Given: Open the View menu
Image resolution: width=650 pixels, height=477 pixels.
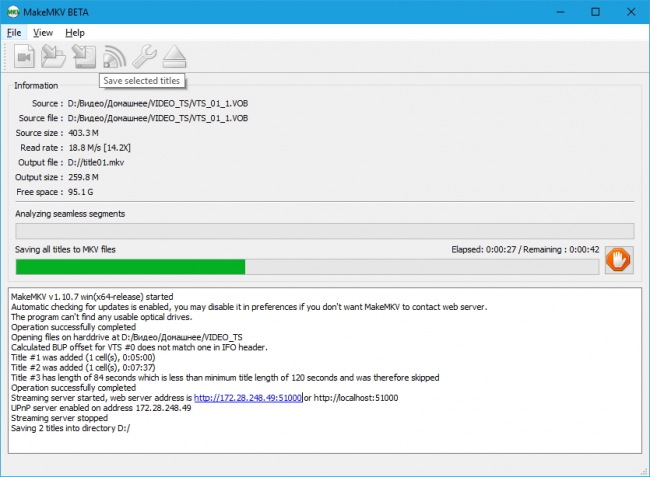Looking at the screenshot, I should coord(43,33).
